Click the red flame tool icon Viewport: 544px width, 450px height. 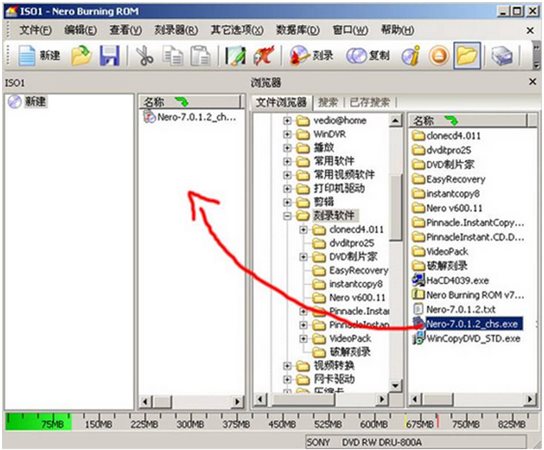point(264,56)
